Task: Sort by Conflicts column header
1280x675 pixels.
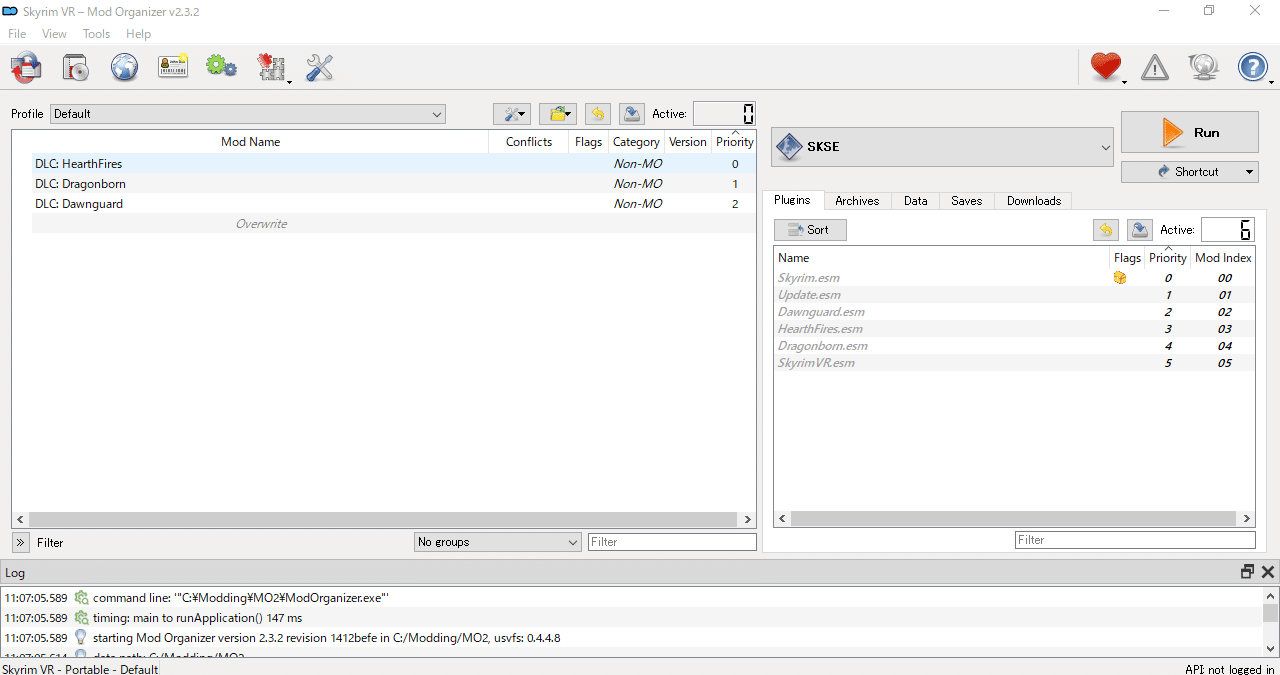Action: [529, 142]
